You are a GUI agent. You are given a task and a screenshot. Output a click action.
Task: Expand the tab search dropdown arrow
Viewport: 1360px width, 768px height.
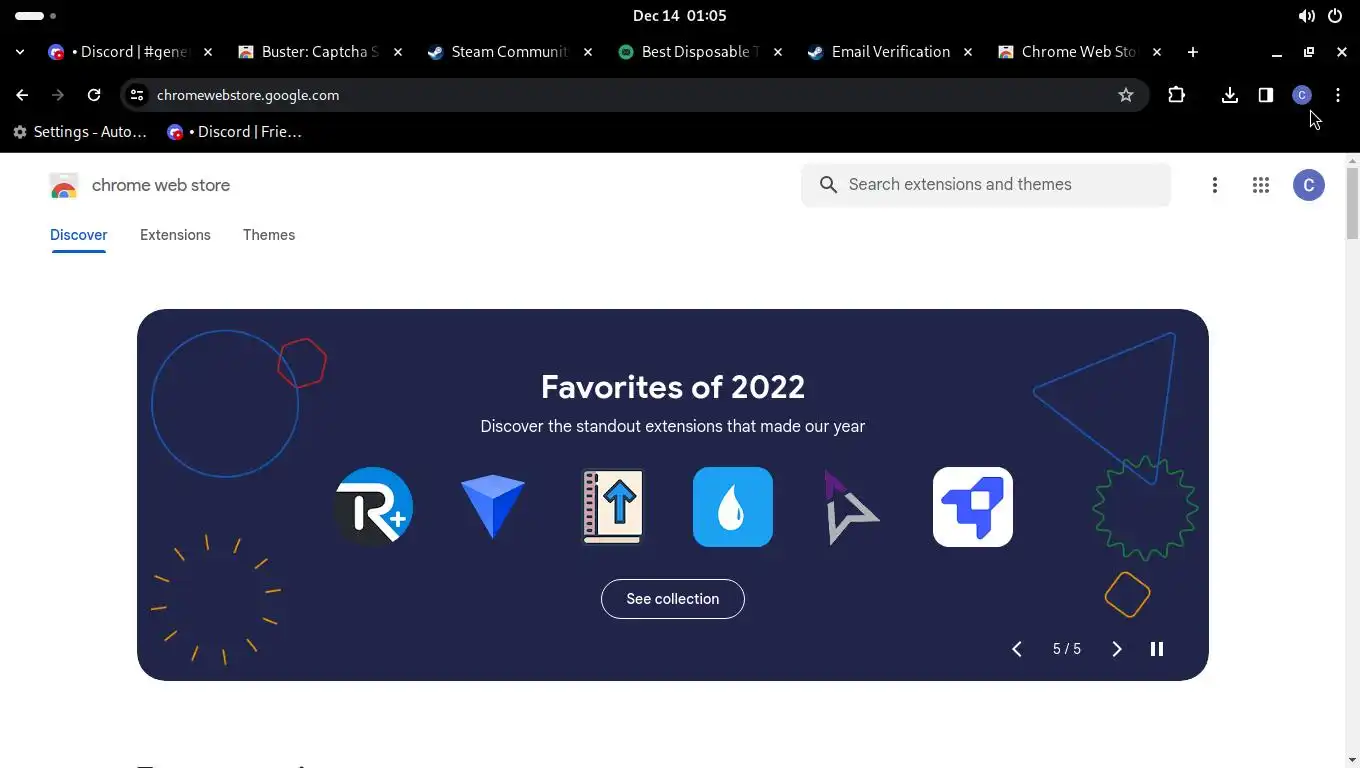click(x=20, y=52)
